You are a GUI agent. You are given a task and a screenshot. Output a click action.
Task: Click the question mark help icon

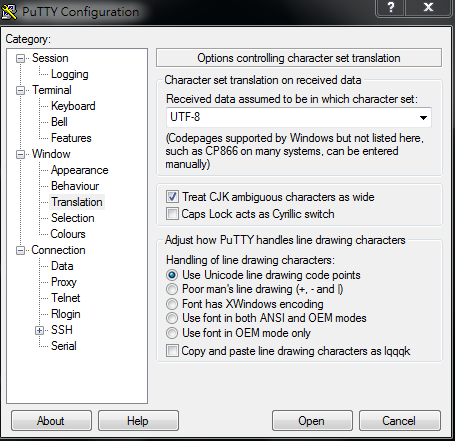tap(391, 7)
